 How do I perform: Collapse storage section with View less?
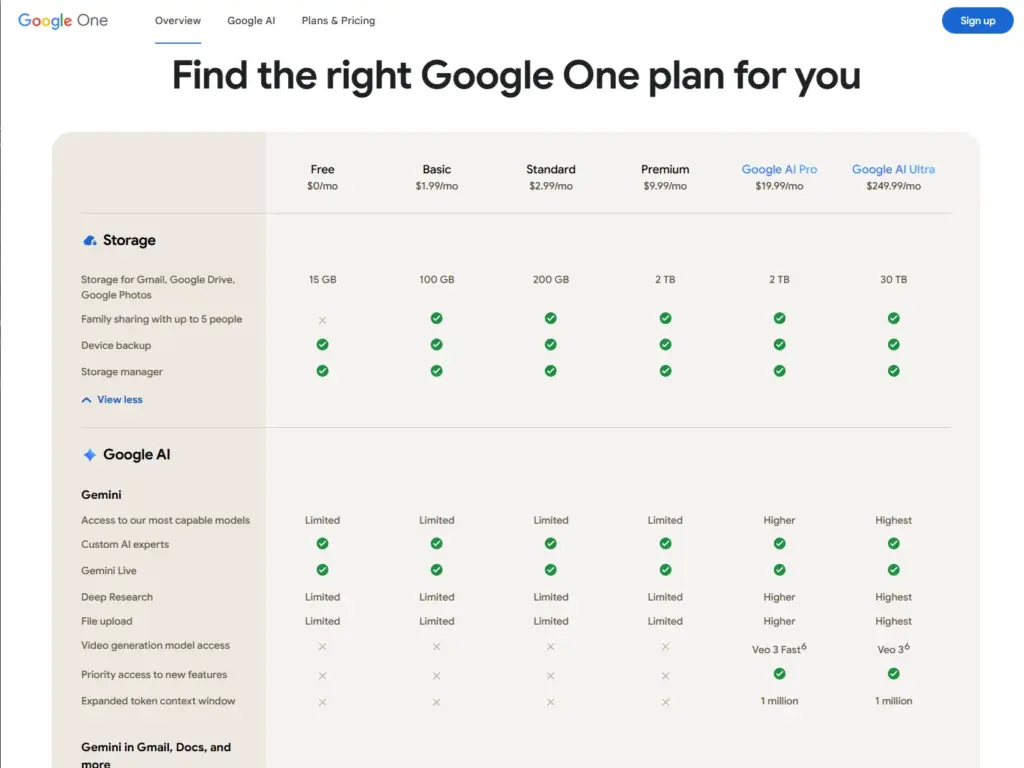coord(119,400)
